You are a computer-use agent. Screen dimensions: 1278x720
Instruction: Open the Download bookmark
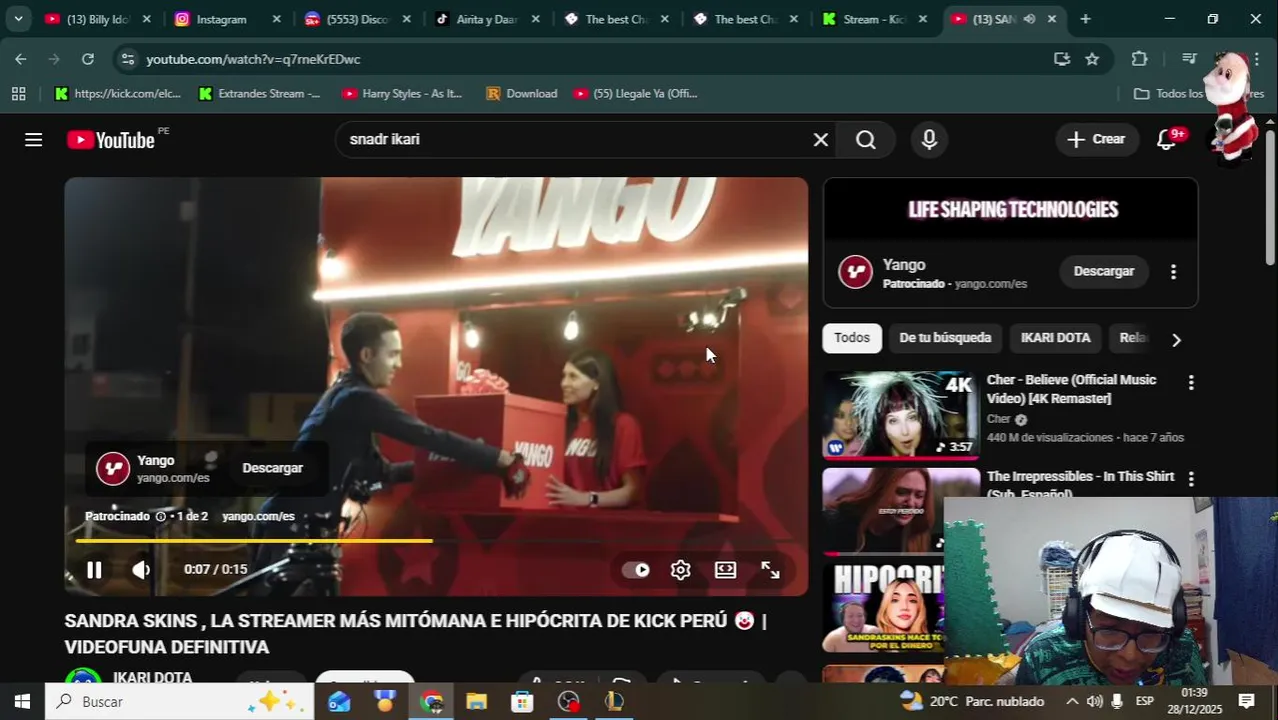tap(521, 94)
